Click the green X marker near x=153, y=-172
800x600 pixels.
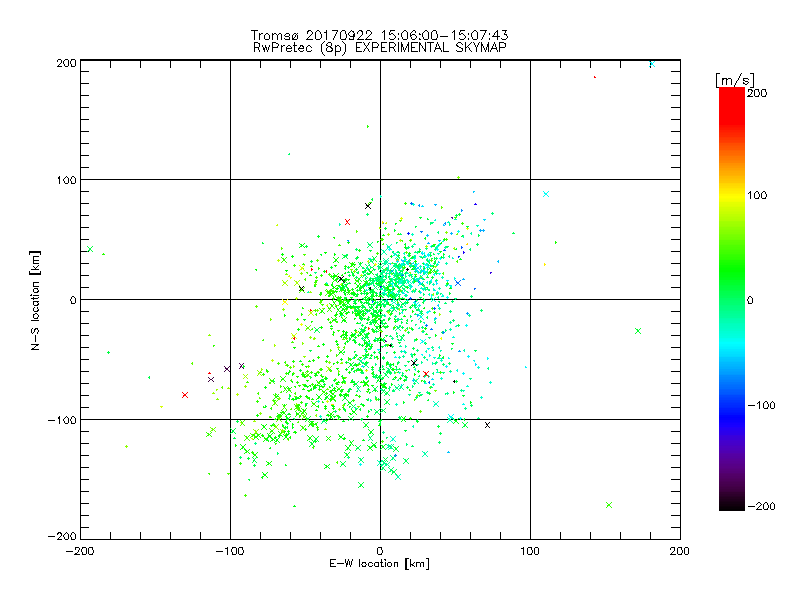[x=609, y=505]
